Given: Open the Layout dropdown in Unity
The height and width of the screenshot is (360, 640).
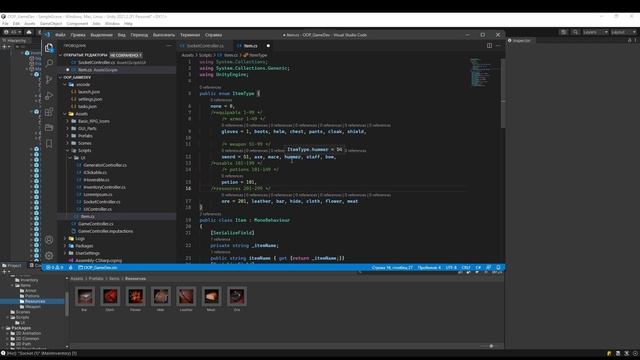Looking at the screenshot, I should tap(624, 32).
